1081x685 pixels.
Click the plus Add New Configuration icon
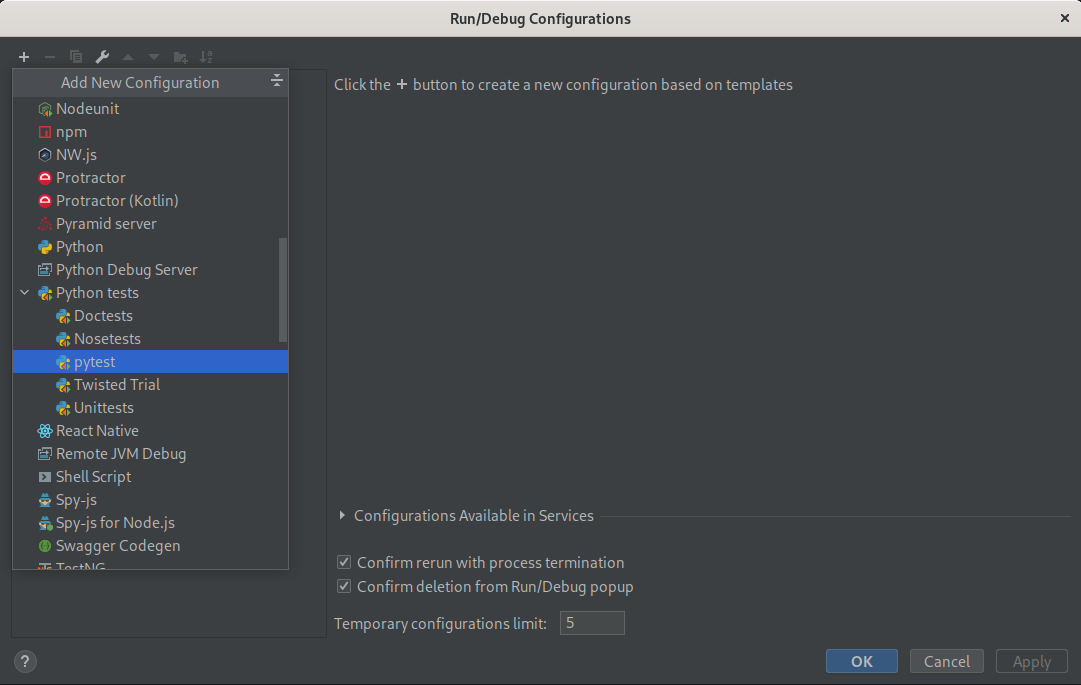(x=24, y=57)
